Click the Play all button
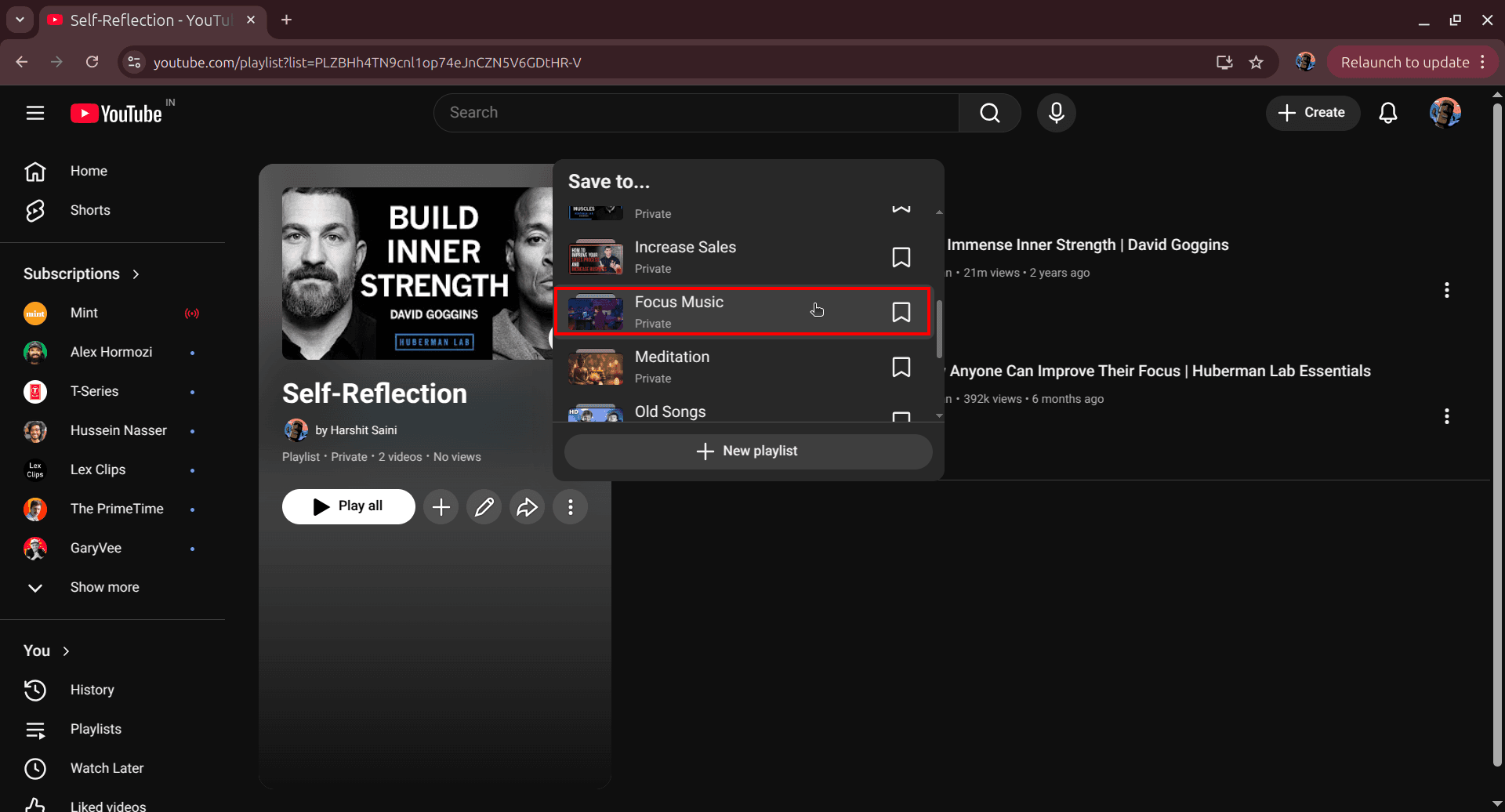1505x812 pixels. click(348, 506)
